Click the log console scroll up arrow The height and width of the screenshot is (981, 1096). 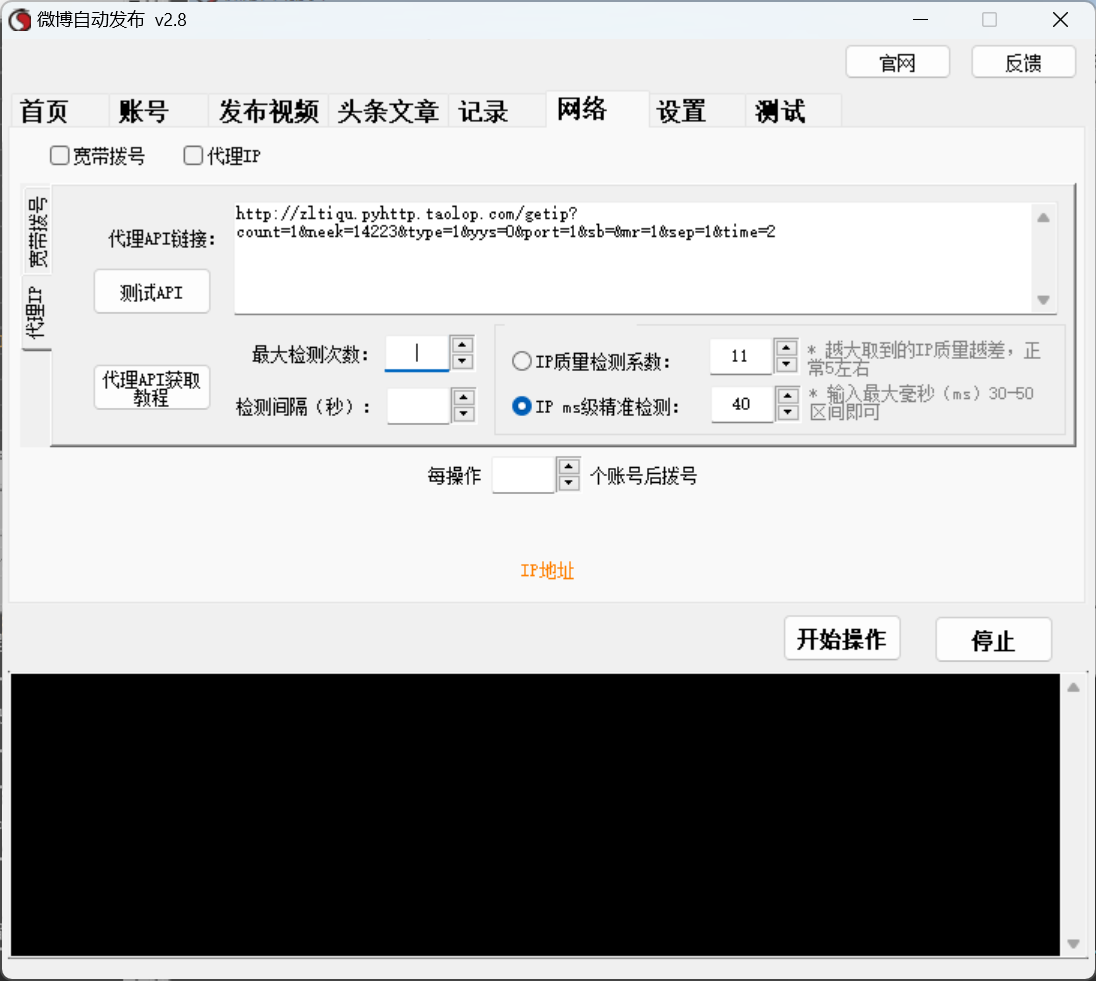(1074, 688)
